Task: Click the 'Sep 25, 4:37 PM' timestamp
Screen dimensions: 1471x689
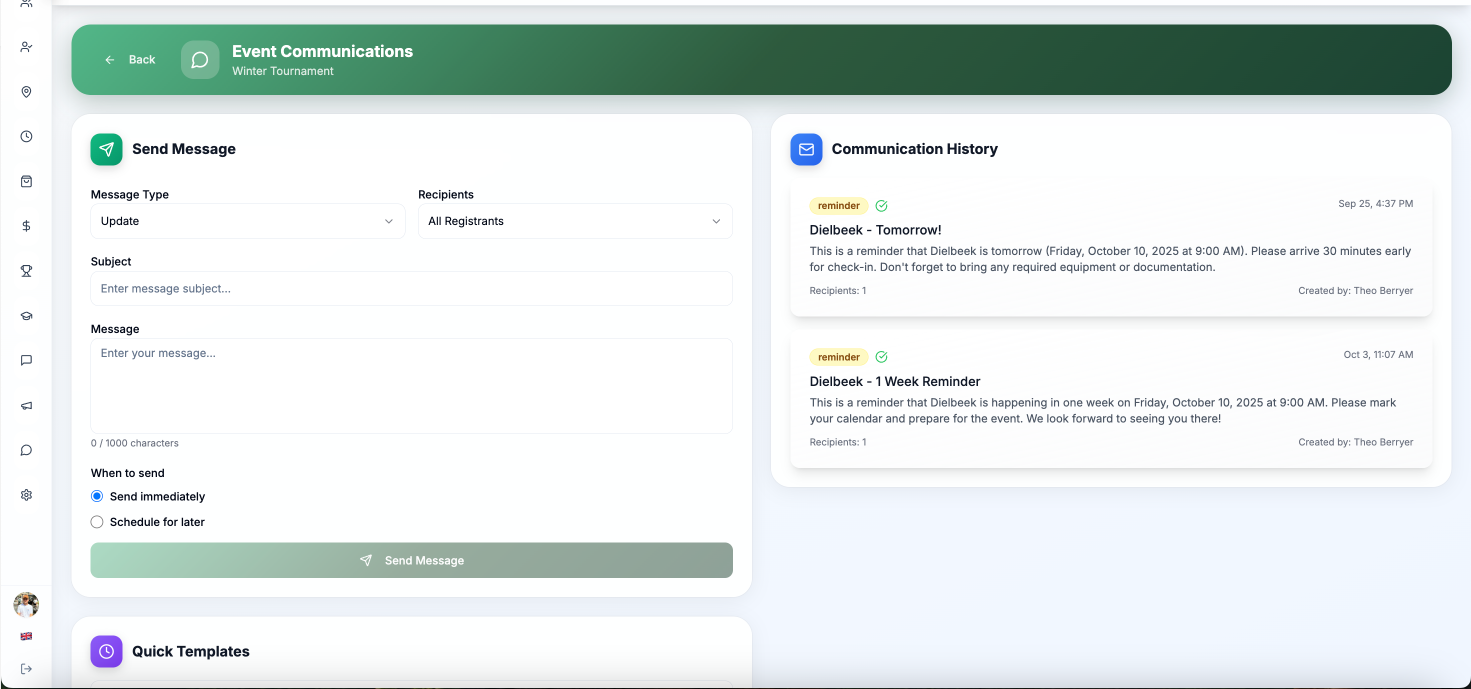Action: pyautogui.click(x=1375, y=204)
